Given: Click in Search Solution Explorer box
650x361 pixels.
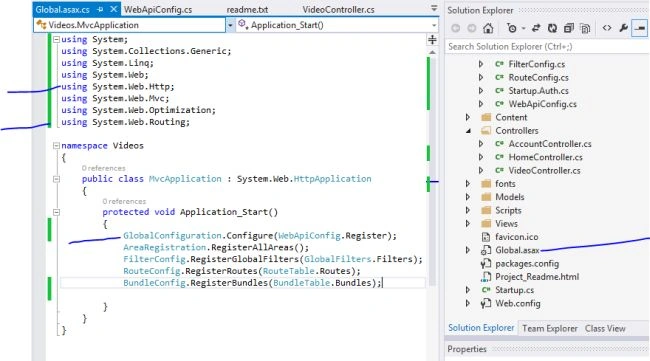Looking at the screenshot, I should 547,47.
